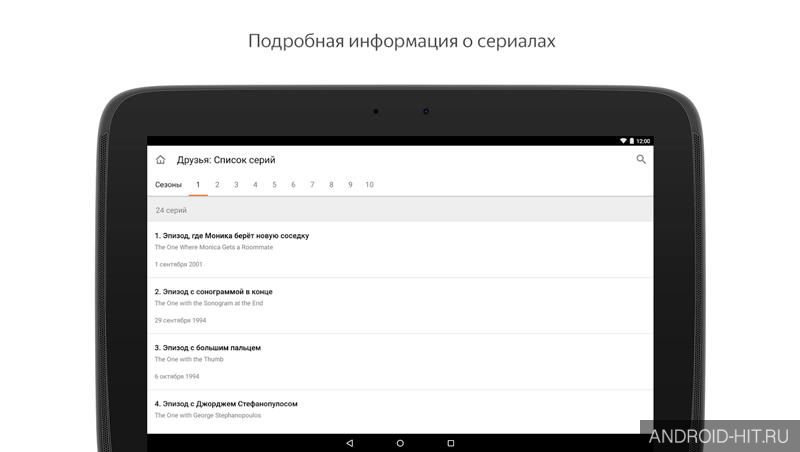Screen dimensions: 800x452
Task: Click the date '1 сентября 2001'
Action: (179, 264)
